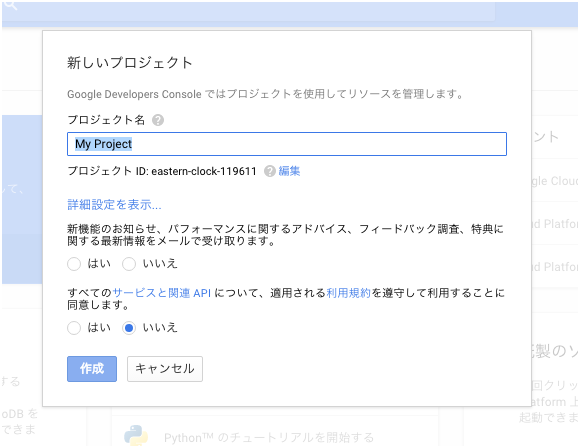The height and width of the screenshot is (448, 580).
Task: Click the project ID text eastern-clock-119611
Action: (204, 171)
